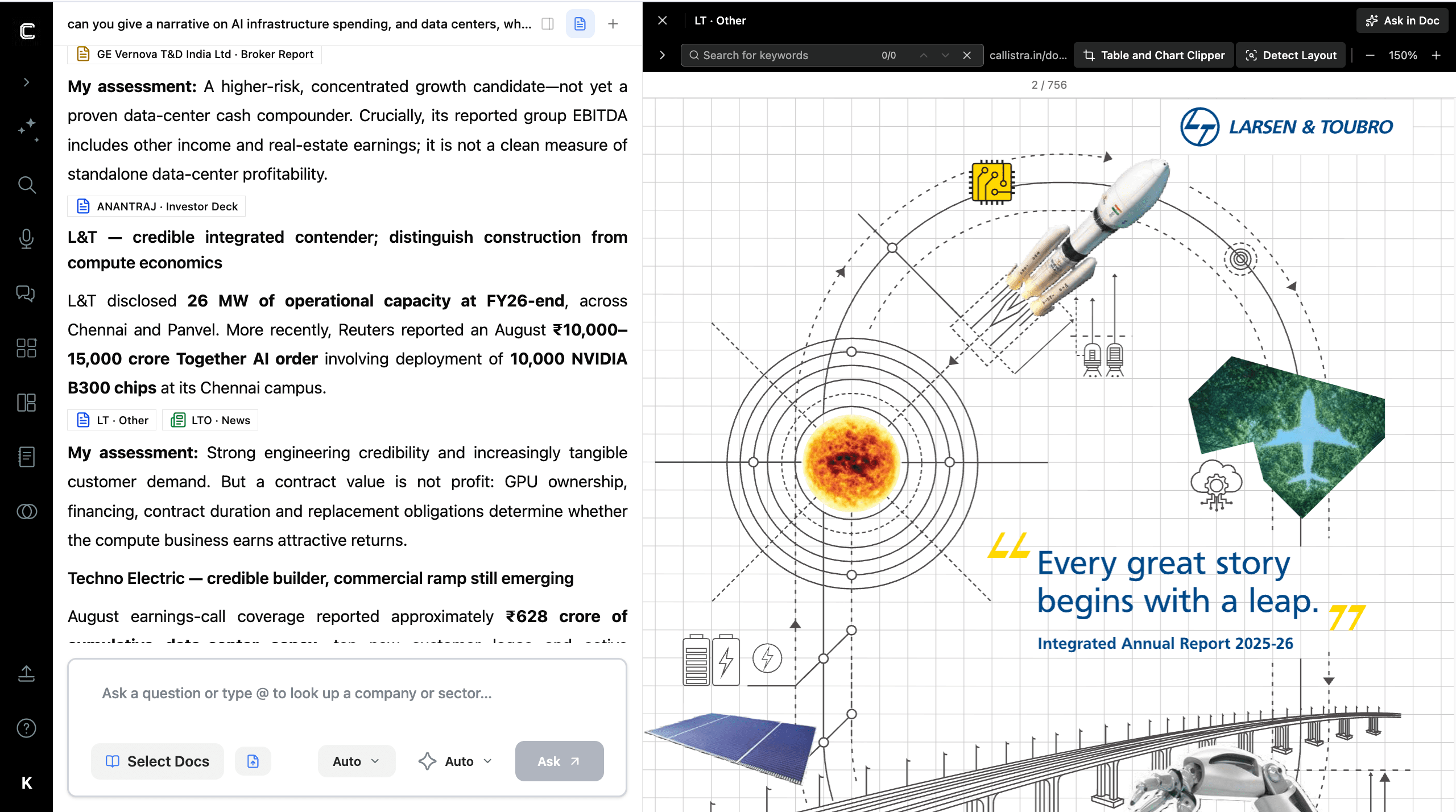Click Ask in Doc button

[1403, 20]
